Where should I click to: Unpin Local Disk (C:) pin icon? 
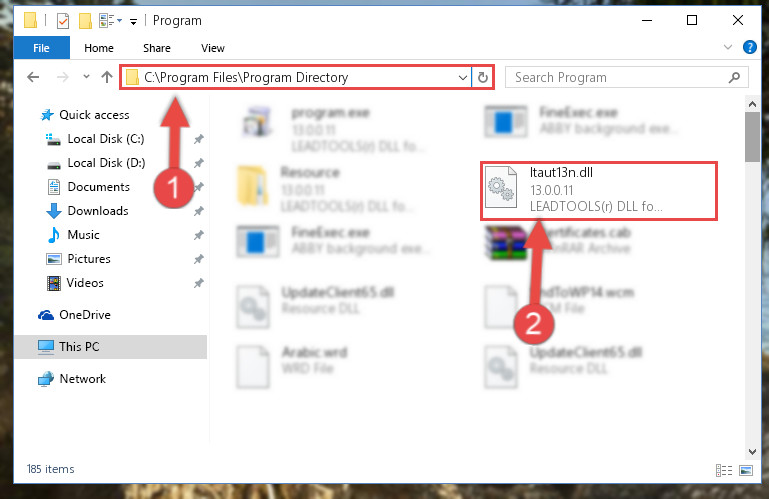tap(199, 139)
